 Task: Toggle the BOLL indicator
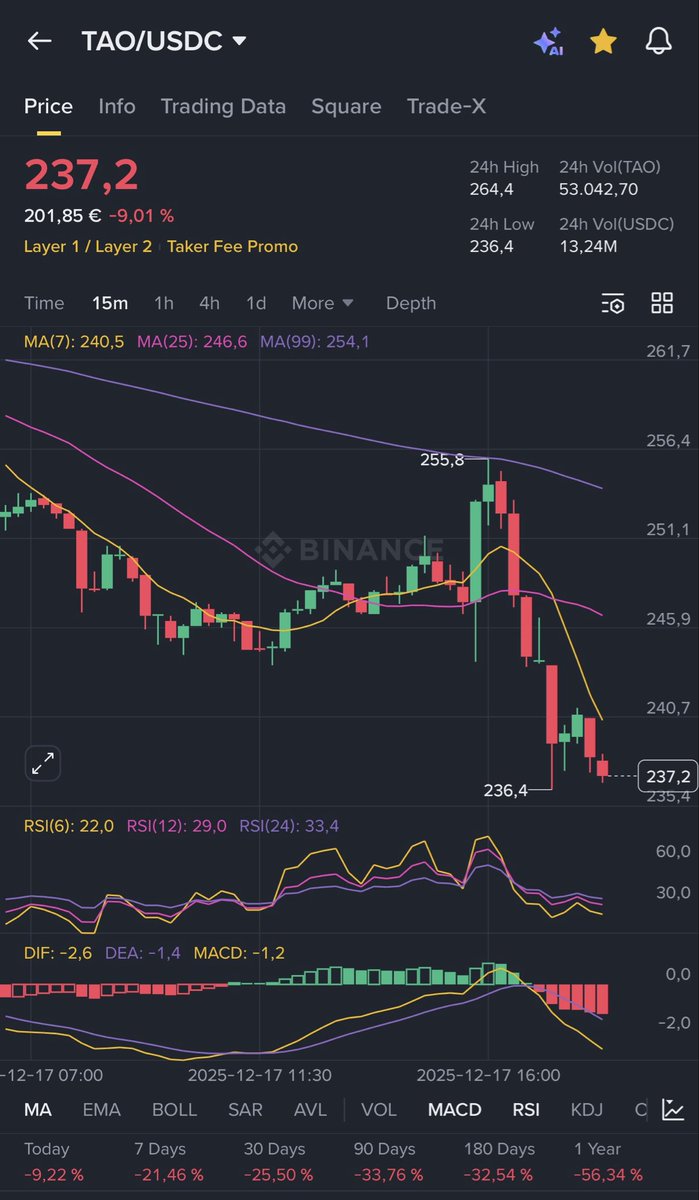[174, 1110]
